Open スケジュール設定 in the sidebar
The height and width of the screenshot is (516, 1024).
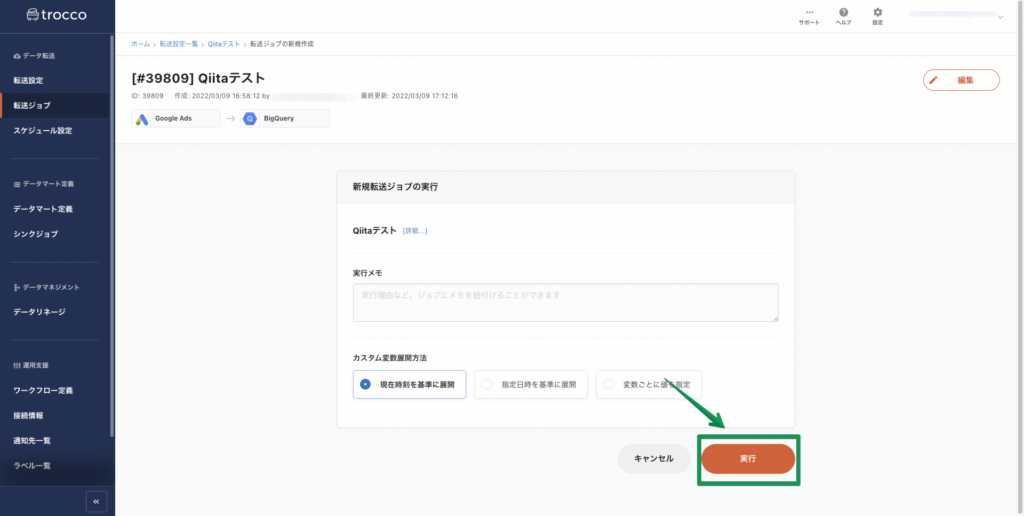(x=42, y=131)
